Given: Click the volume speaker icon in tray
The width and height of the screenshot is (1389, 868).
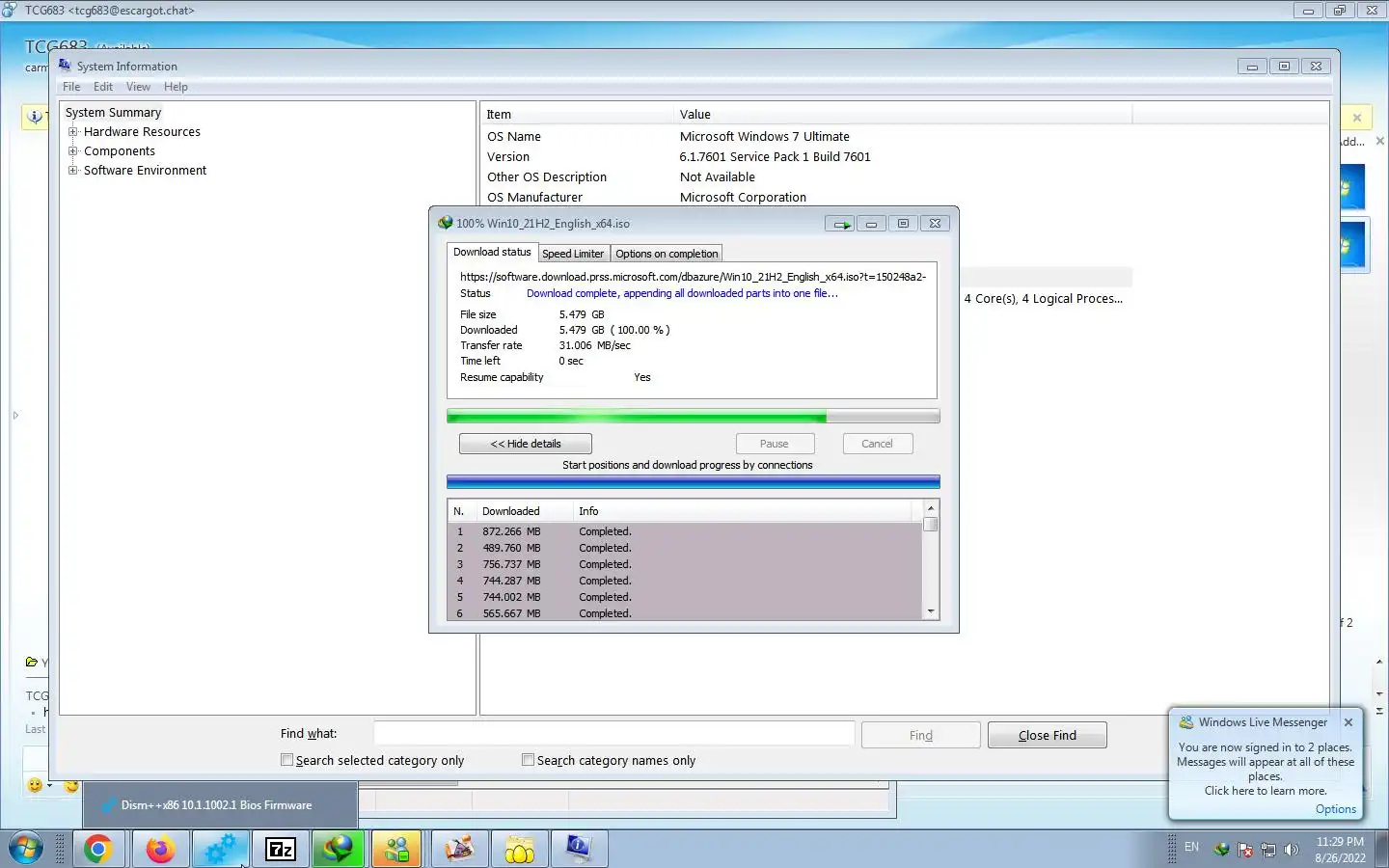Looking at the screenshot, I should point(1292,850).
